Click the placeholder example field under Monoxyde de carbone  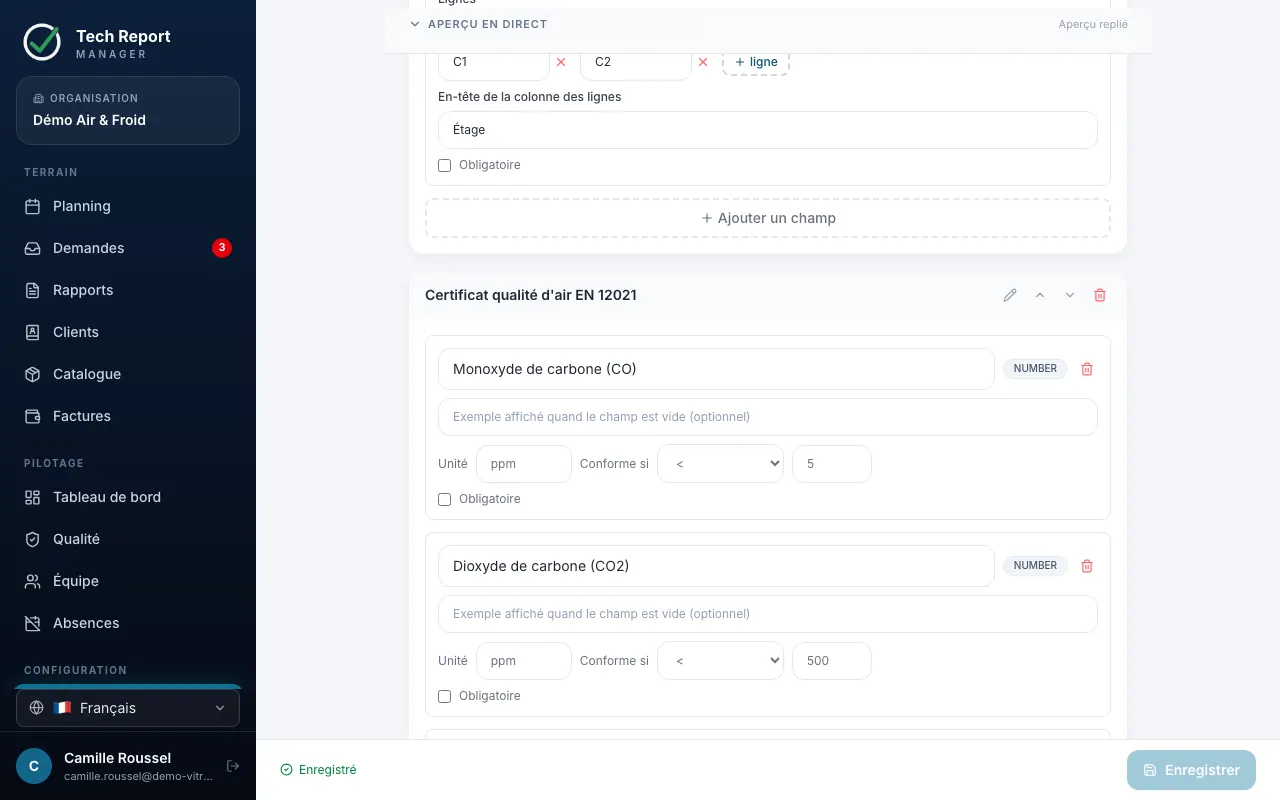(x=768, y=417)
